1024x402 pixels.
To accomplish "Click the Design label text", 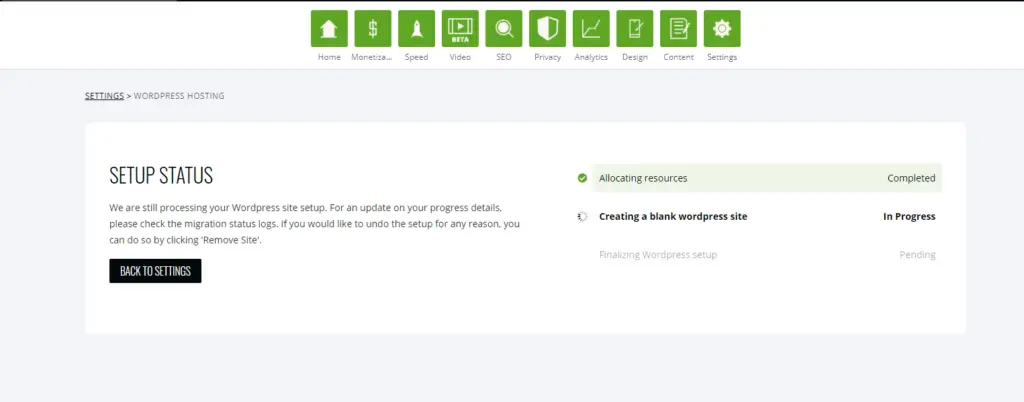I will point(635,57).
